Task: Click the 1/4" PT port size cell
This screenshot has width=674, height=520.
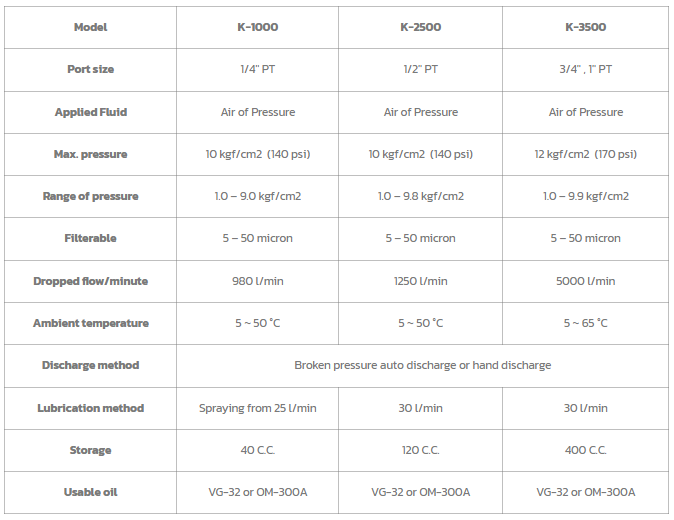Action: (x=257, y=70)
